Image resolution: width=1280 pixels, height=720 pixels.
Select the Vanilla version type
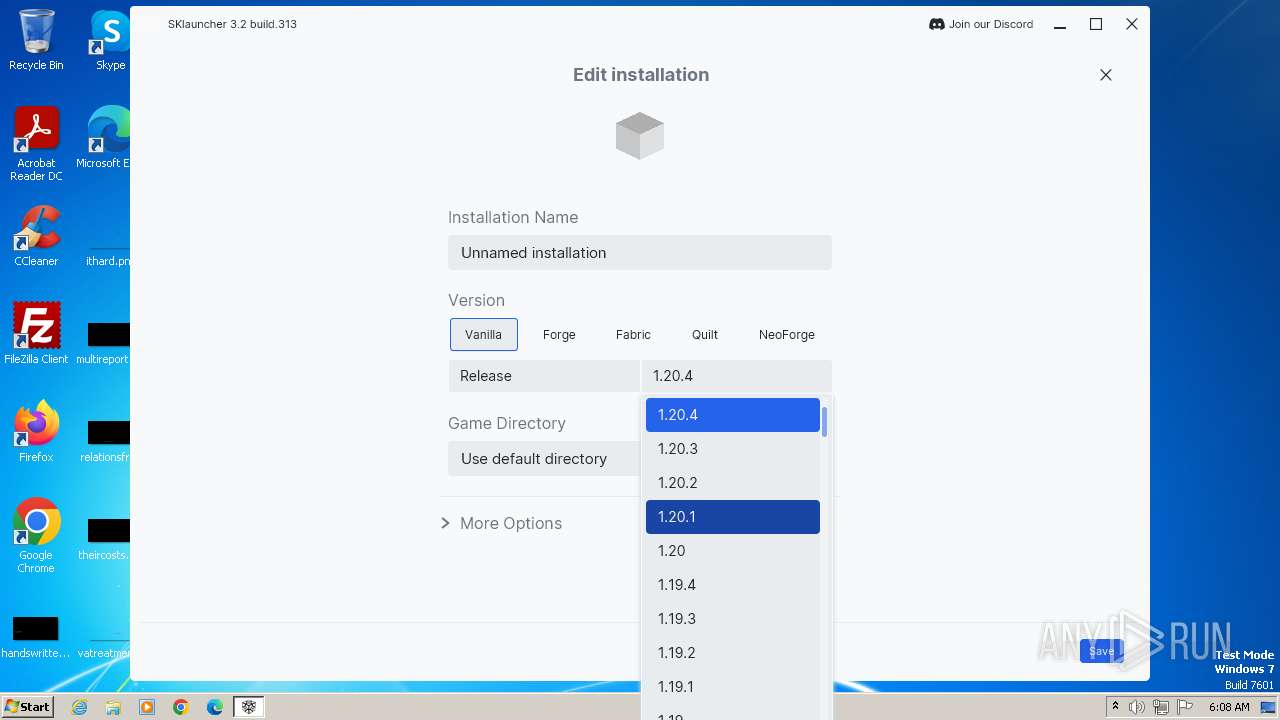pos(484,335)
